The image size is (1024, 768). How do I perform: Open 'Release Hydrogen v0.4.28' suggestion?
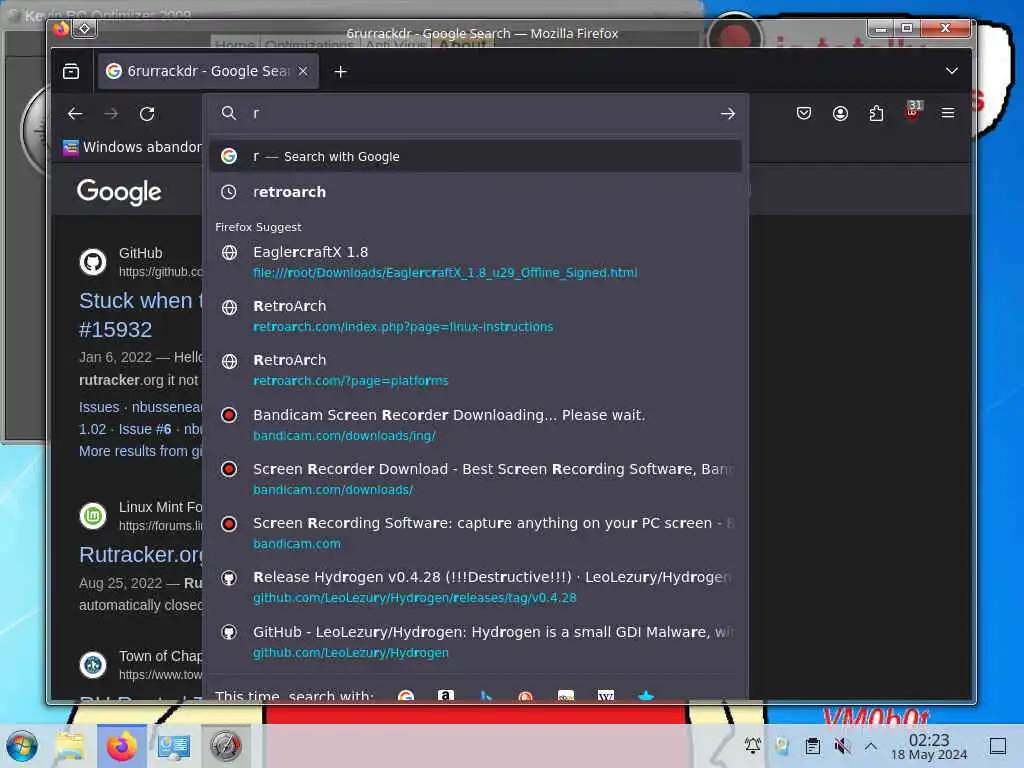pyautogui.click(x=475, y=587)
